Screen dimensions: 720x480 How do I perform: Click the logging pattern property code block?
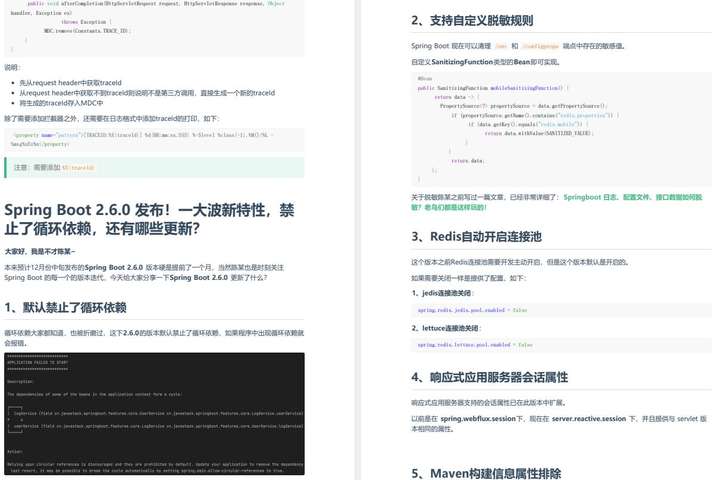tap(154, 140)
